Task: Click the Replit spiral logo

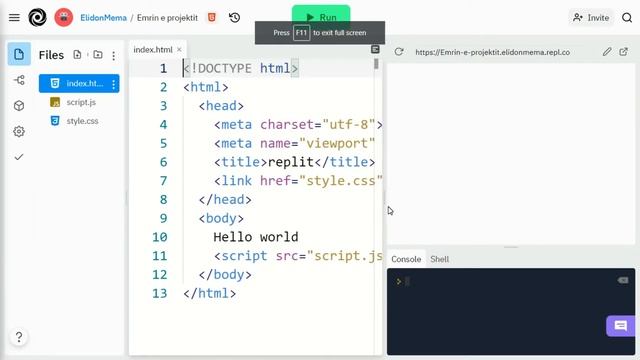Action: (x=37, y=18)
